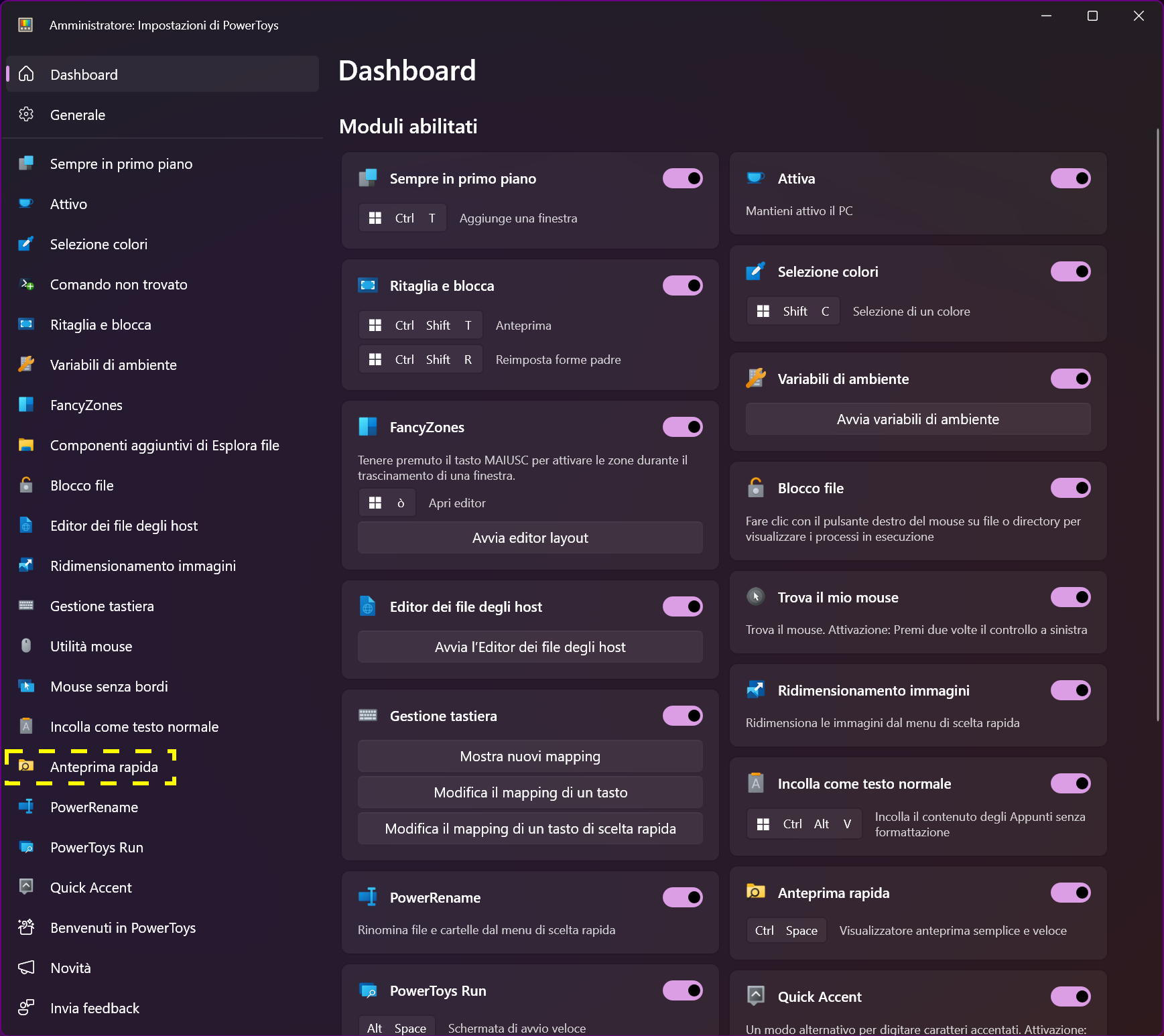This screenshot has height=1036, width=1164.
Task: Click the Invia feedback icon
Action: click(26, 1008)
